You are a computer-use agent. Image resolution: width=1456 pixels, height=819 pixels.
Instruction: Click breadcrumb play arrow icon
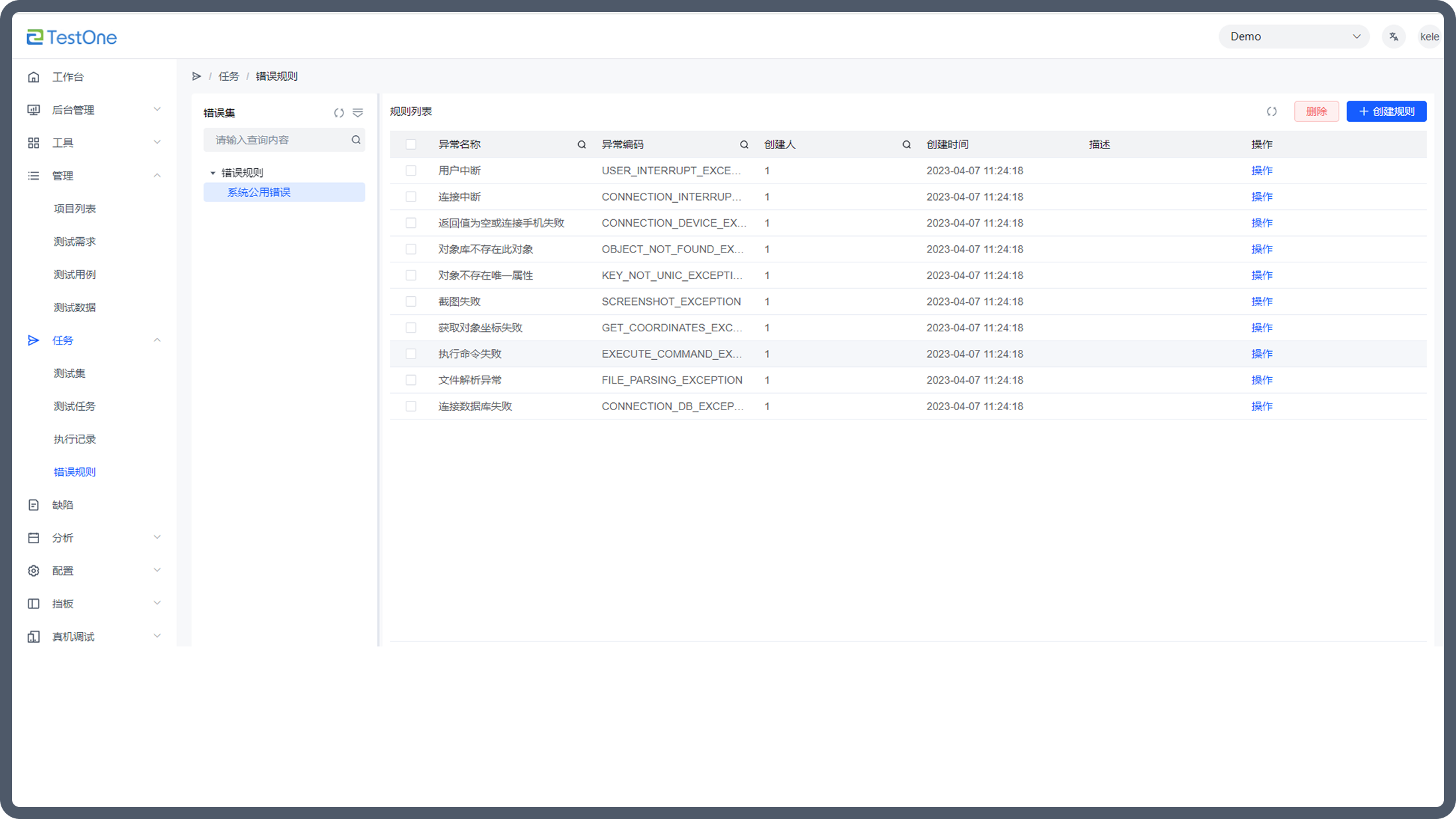[x=197, y=76]
